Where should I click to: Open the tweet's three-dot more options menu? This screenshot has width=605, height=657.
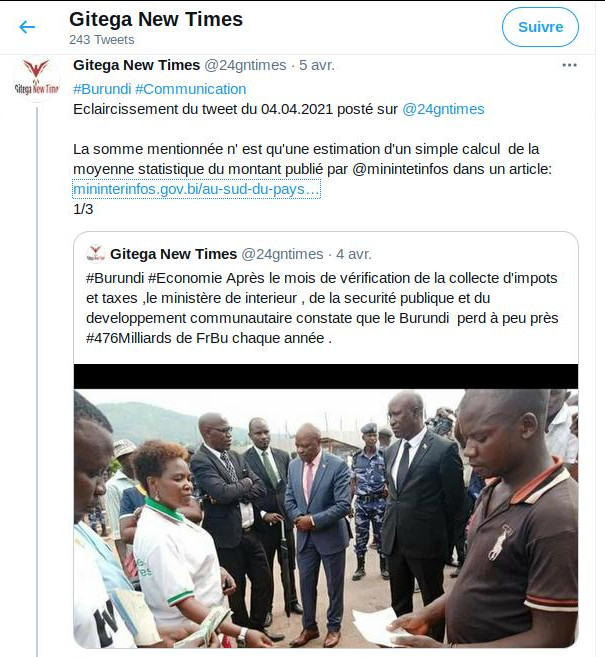point(569,65)
